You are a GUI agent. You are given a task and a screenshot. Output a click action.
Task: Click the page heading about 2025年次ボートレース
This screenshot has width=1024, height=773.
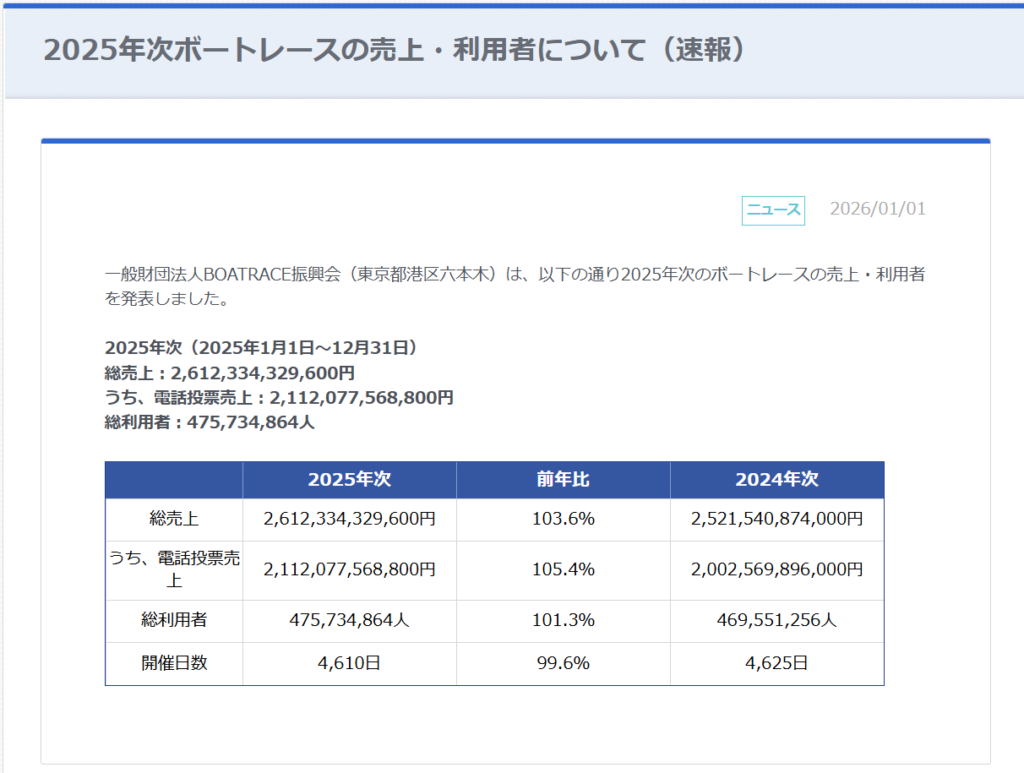(395, 51)
